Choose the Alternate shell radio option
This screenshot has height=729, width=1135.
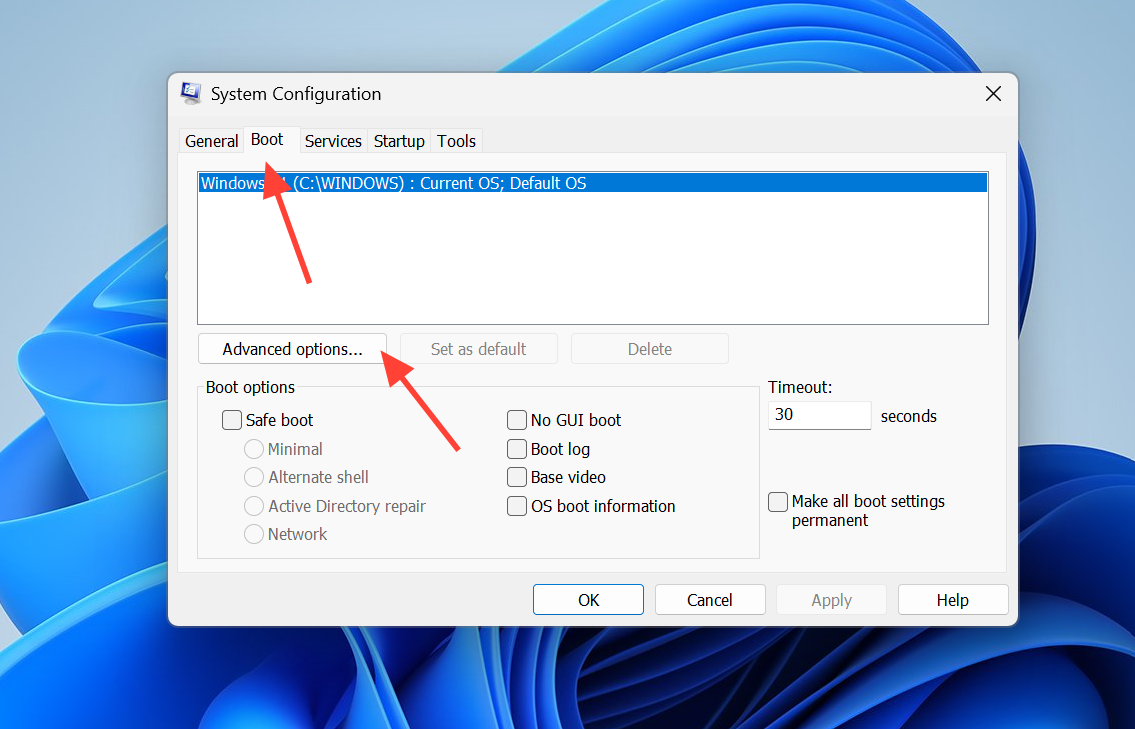pyautogui.click(x=253, y=477)
